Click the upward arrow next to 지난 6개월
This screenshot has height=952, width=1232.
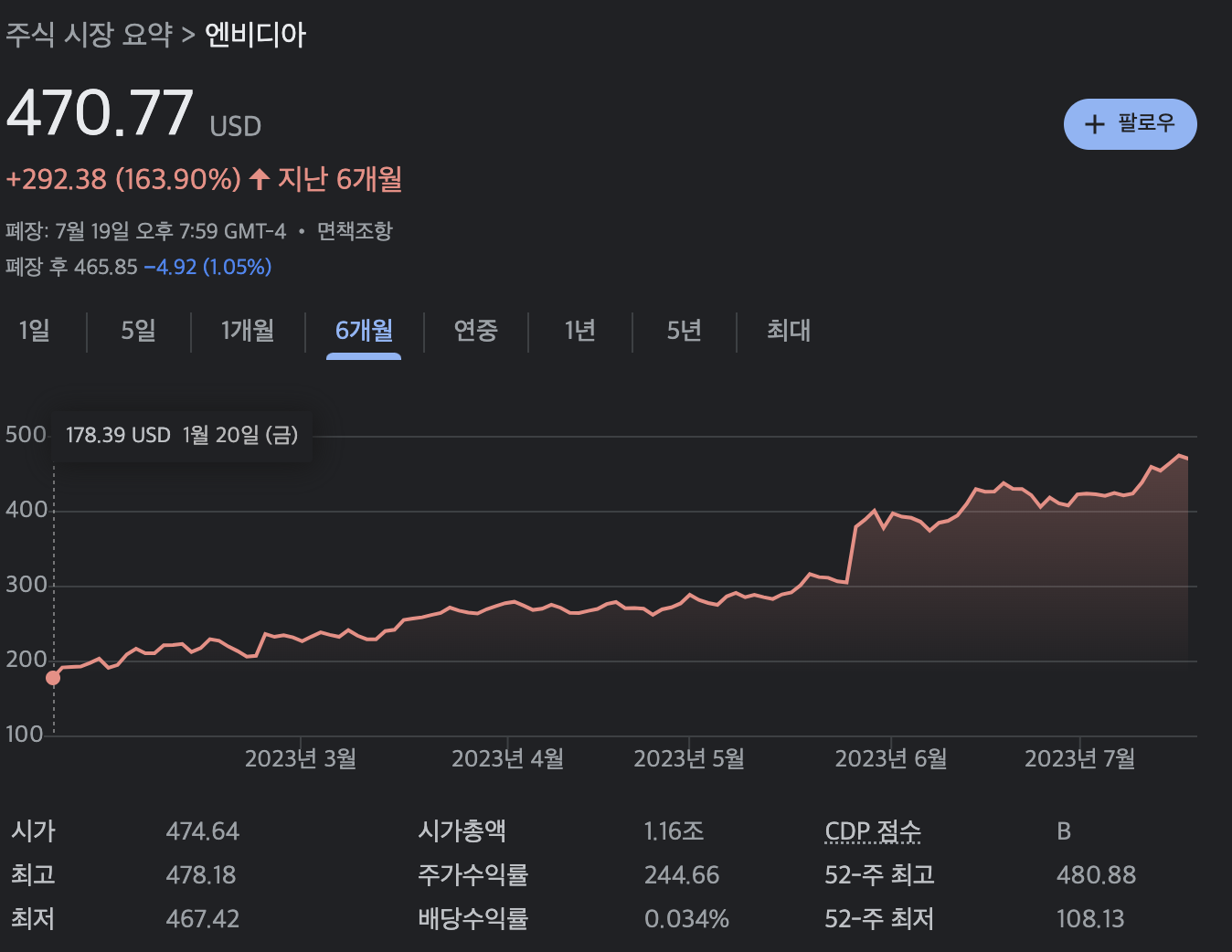pos(260,179)
